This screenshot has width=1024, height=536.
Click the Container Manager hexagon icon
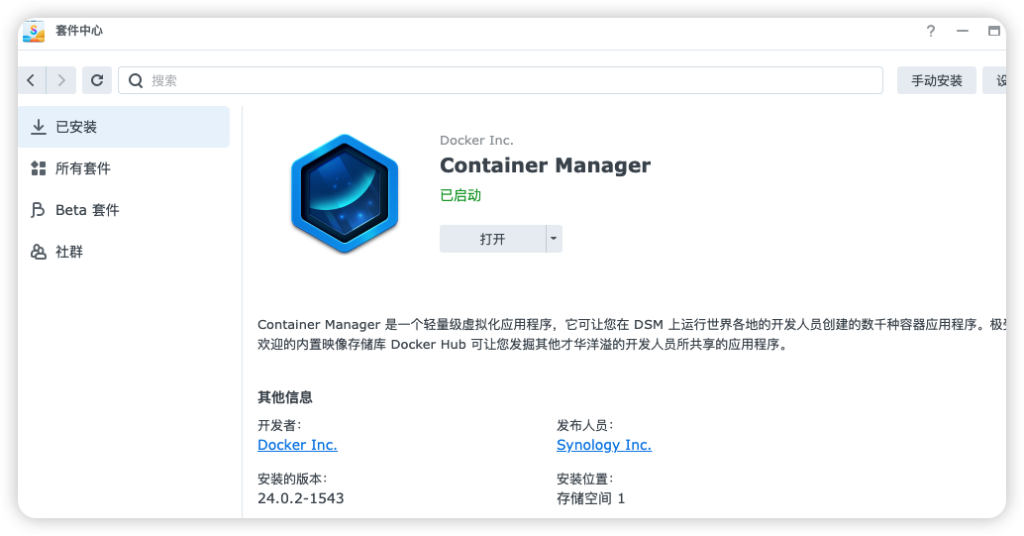344,193
